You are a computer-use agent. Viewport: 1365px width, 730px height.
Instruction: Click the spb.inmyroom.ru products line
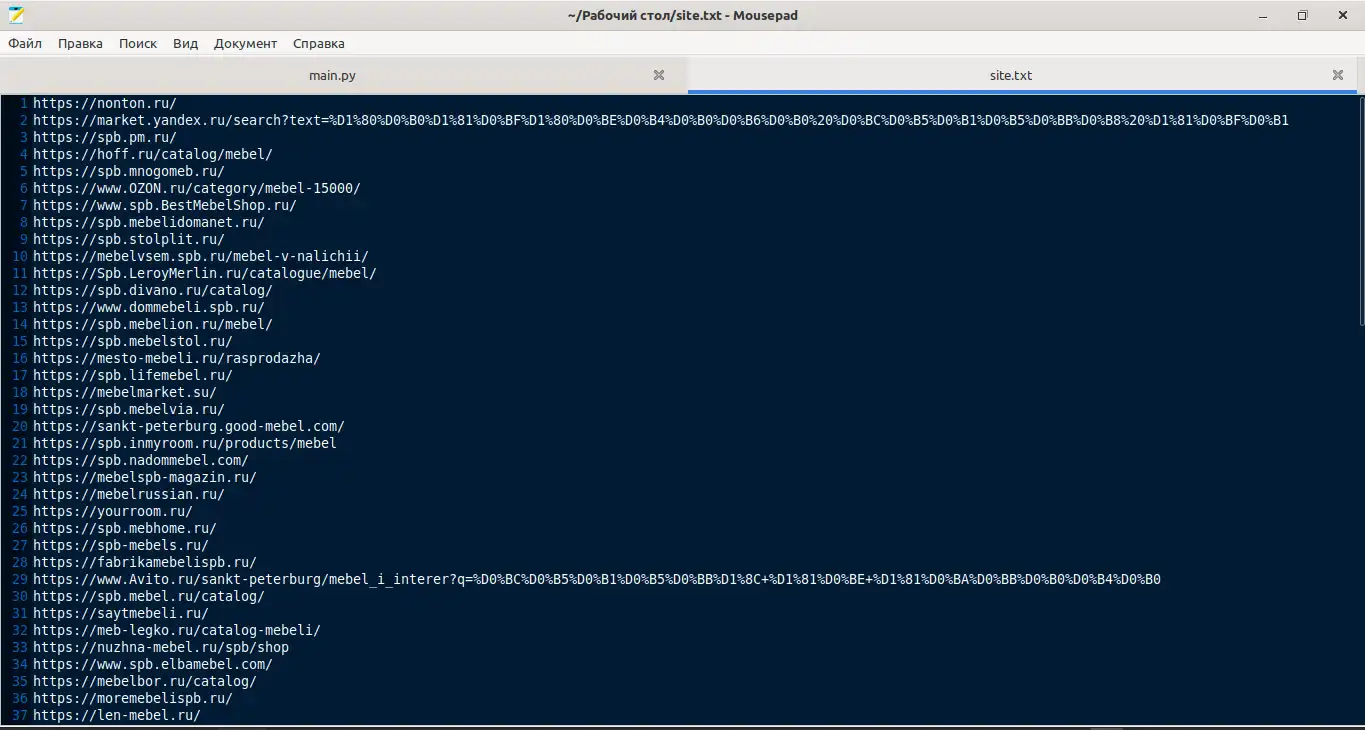coord(185,443)
